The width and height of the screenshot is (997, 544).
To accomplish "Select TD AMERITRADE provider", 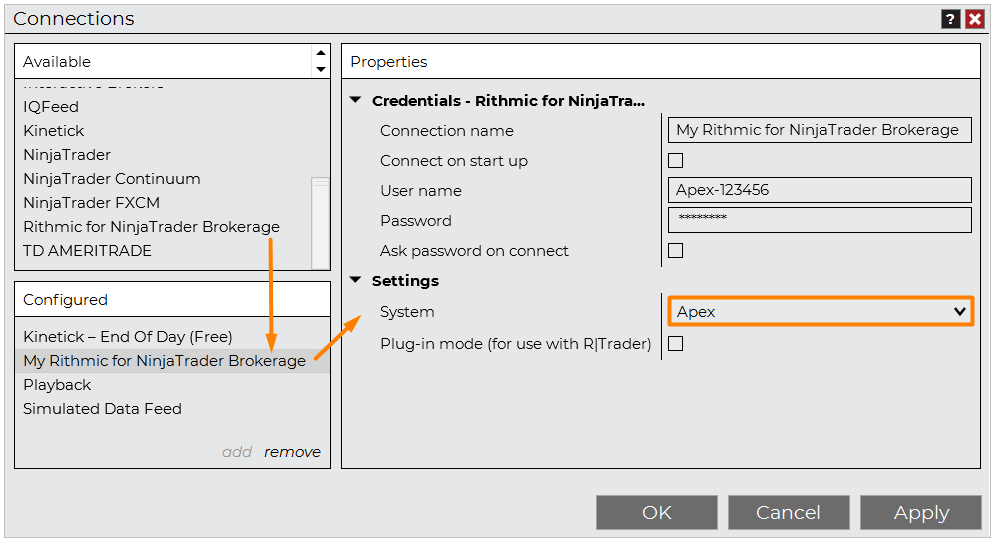I will 87,251.
